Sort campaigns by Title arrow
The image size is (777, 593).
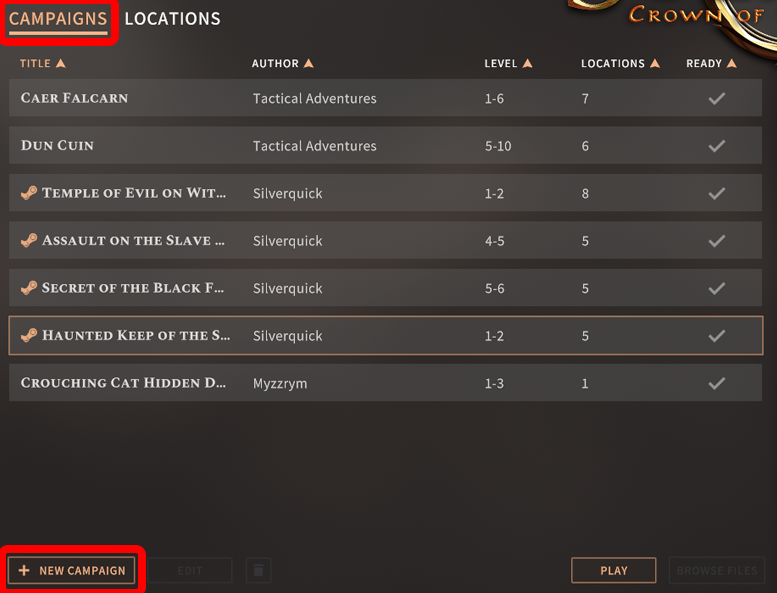point(60,63)
